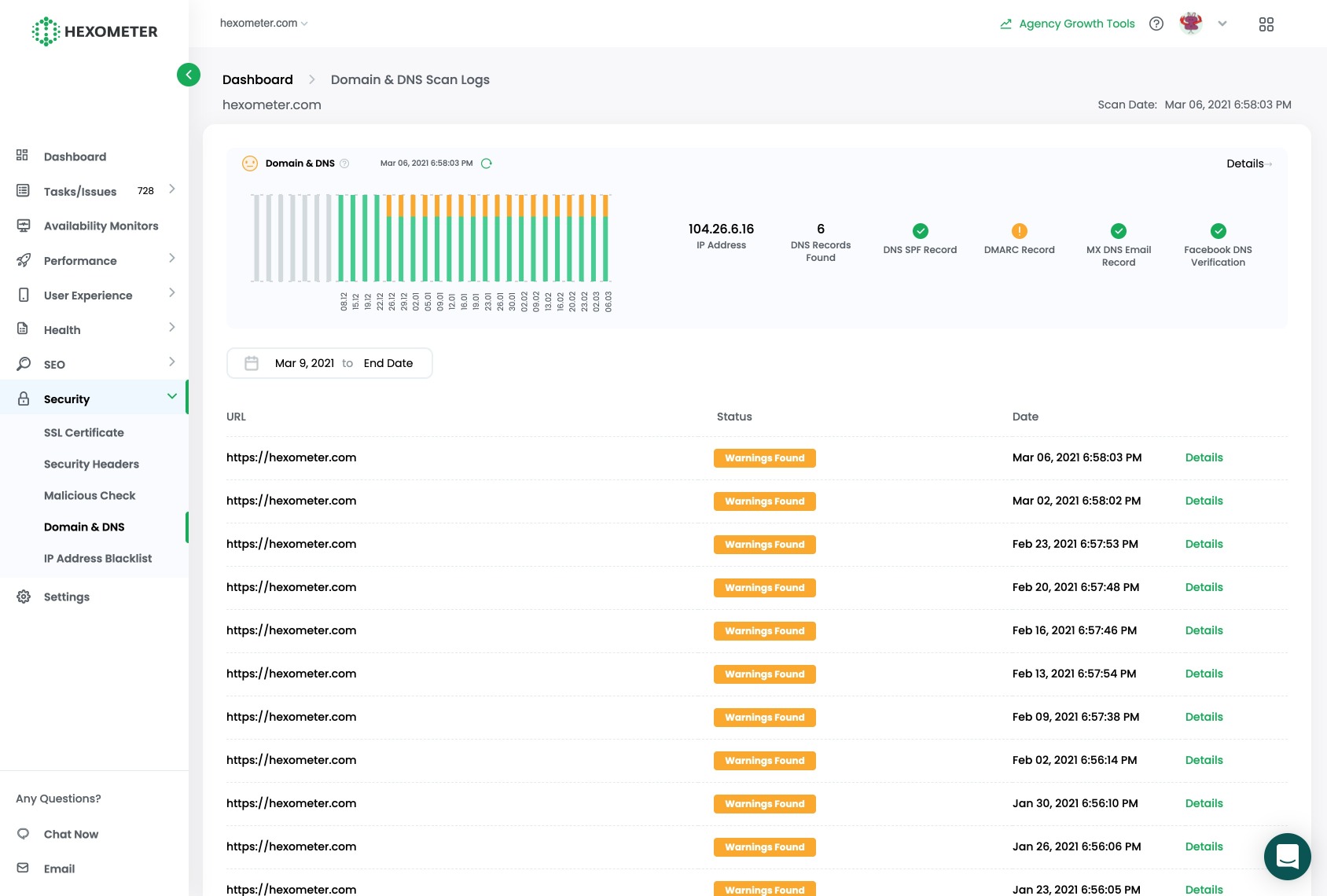Click the Performance rocket icon
The height and width of the screenshot is (896, 1327).
[24, 260]
